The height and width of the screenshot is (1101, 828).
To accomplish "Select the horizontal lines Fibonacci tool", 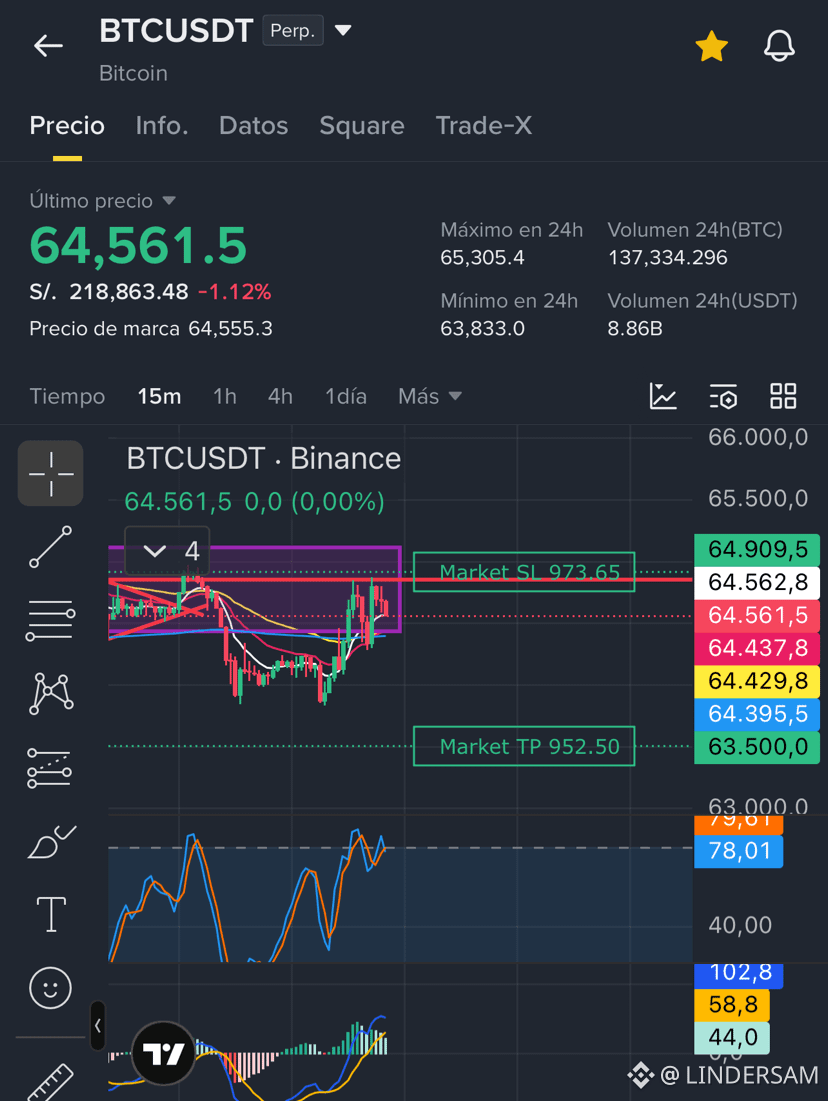I will click(51, 620).
